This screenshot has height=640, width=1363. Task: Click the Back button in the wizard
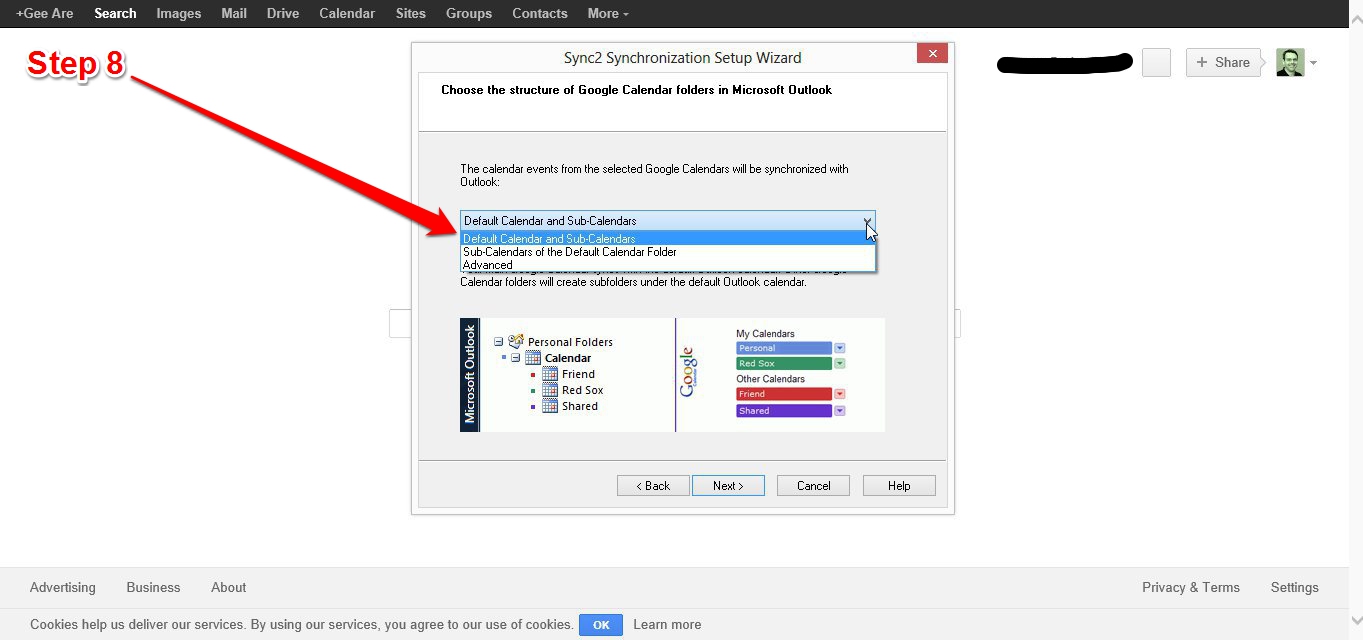coord(653,486)
